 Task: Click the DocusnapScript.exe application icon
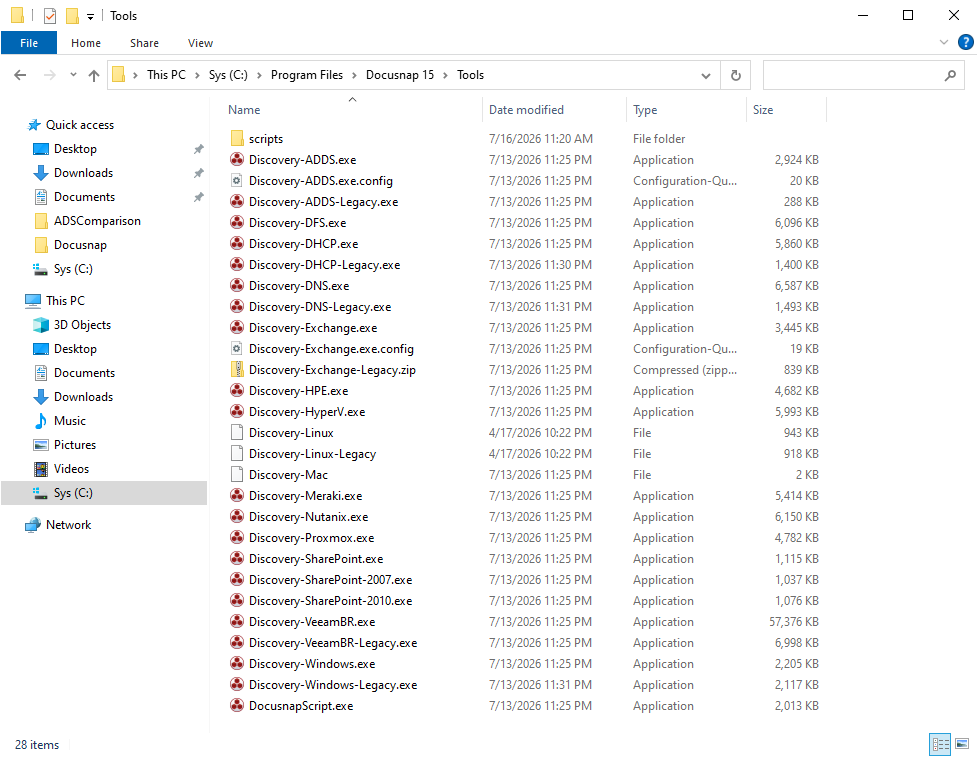pos(237,706)
